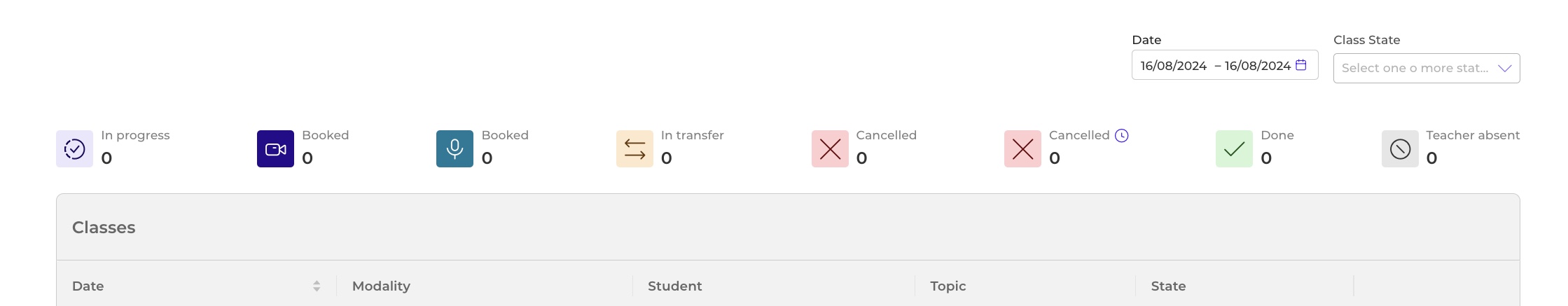The image size is (1568, 306).
Task: Click the start date 16/08/2024 field
Action: click(x=1173, y=66)
